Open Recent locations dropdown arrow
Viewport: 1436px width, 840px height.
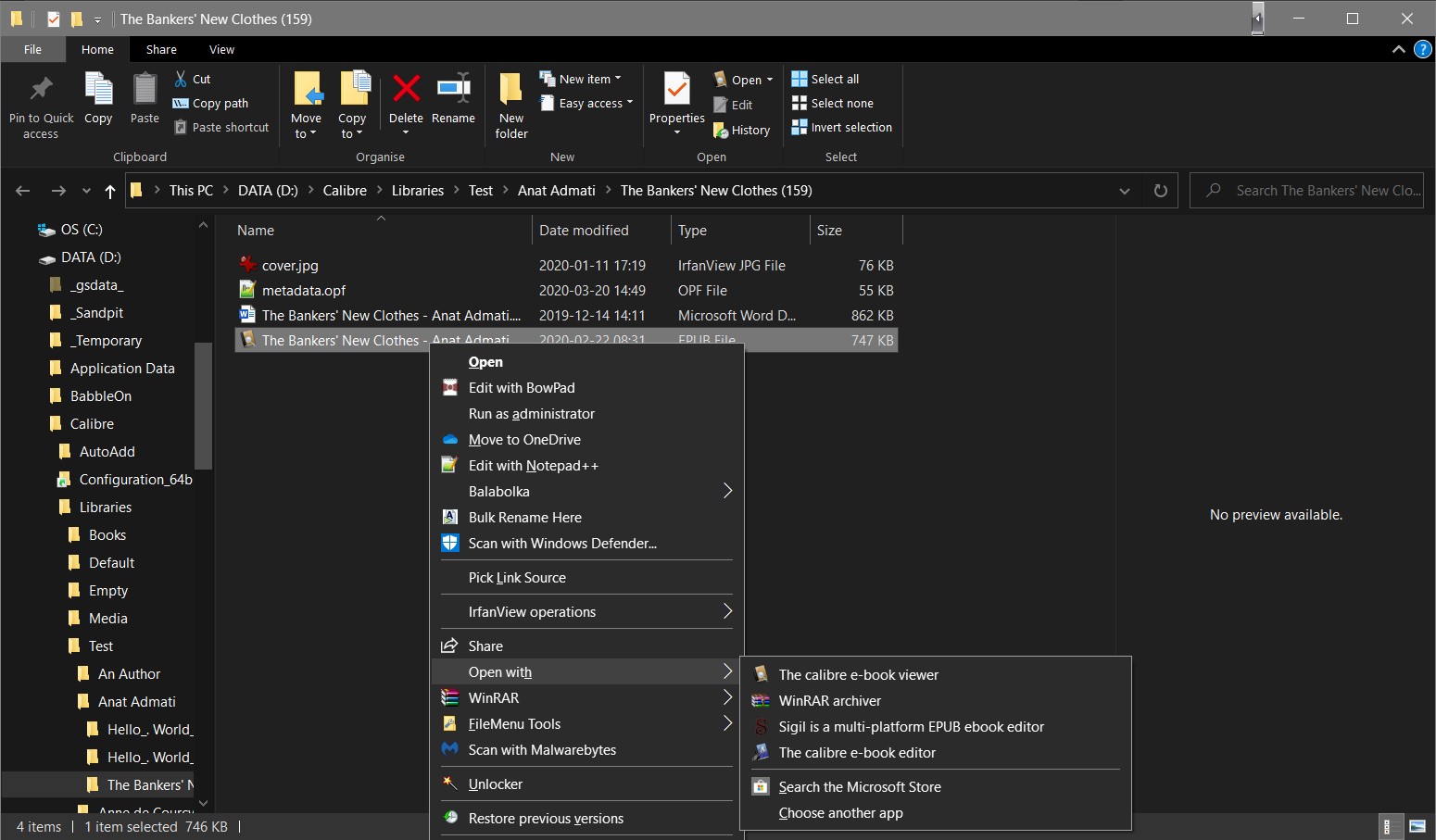pos(86,191)
